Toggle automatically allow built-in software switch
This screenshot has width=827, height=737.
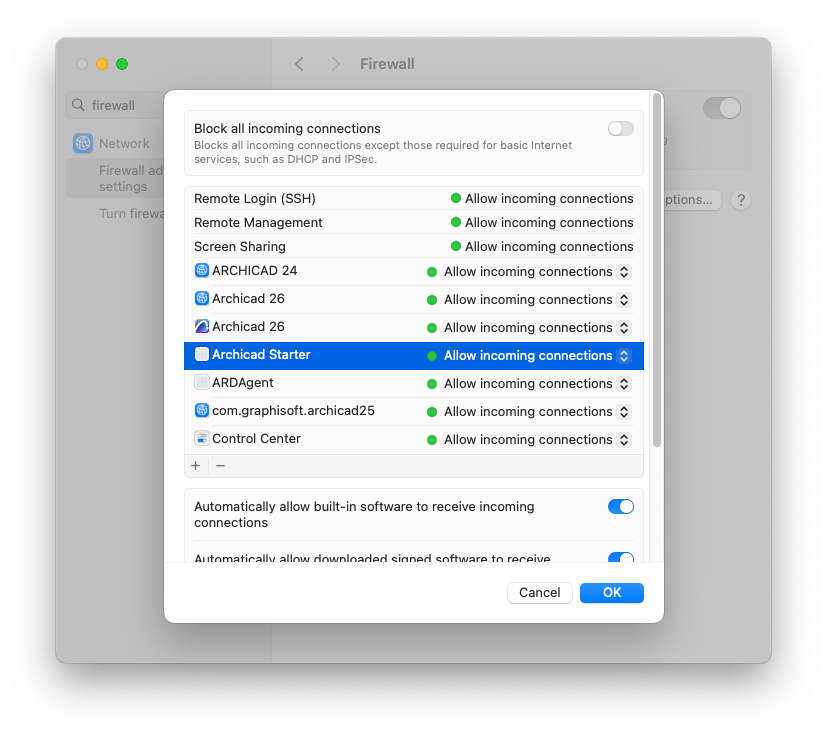click(621, 506)
